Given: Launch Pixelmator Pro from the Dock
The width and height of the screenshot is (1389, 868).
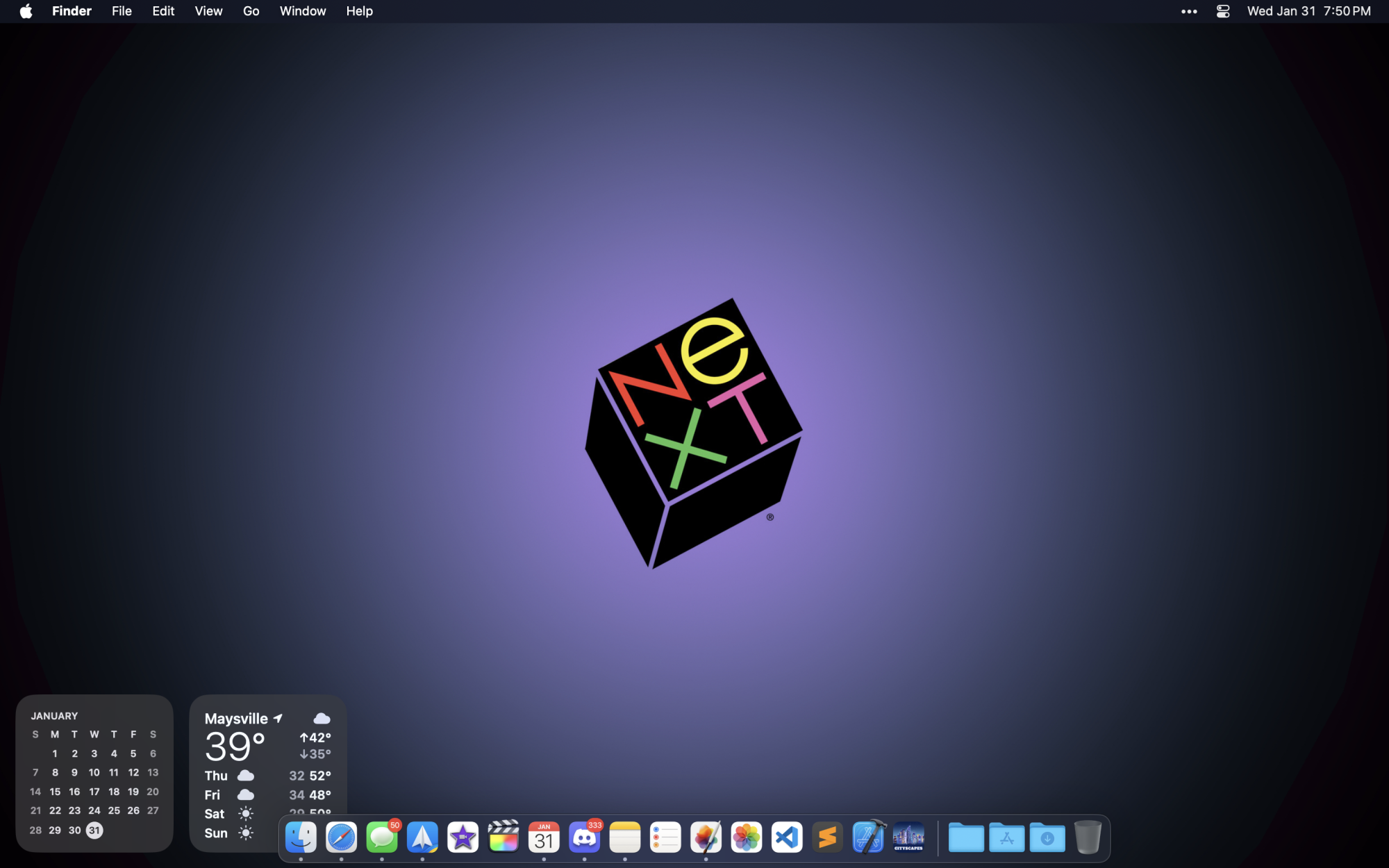Looking at the screenshot, I should point(706,837).
